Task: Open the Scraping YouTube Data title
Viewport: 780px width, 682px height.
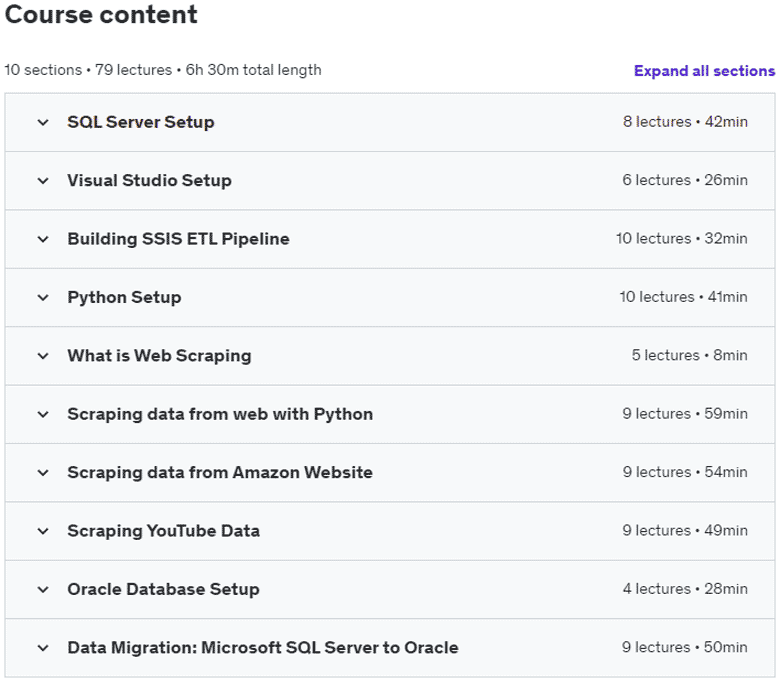Action: pos(163,531)
